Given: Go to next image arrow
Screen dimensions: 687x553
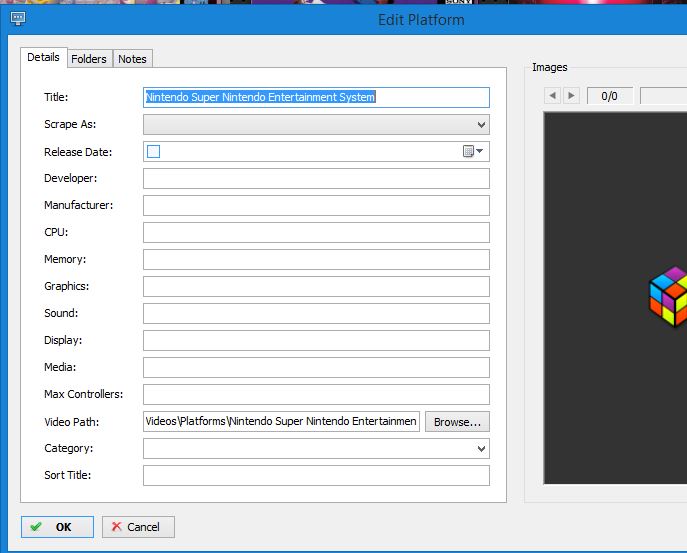Looking at the screenshot, I should pos(571,96).
